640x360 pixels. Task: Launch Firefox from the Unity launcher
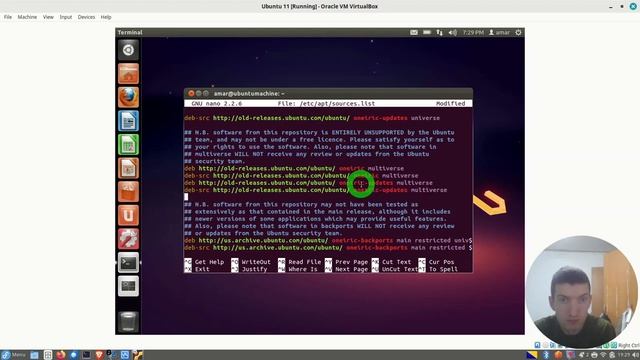coord(128,97)
